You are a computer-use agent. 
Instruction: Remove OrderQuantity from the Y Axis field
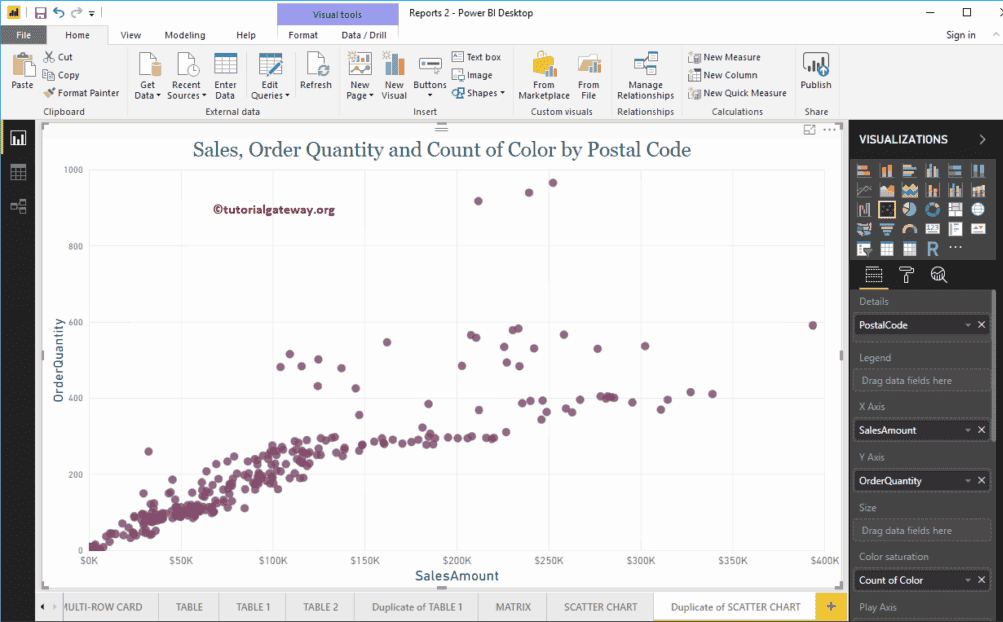coord(980,480)
